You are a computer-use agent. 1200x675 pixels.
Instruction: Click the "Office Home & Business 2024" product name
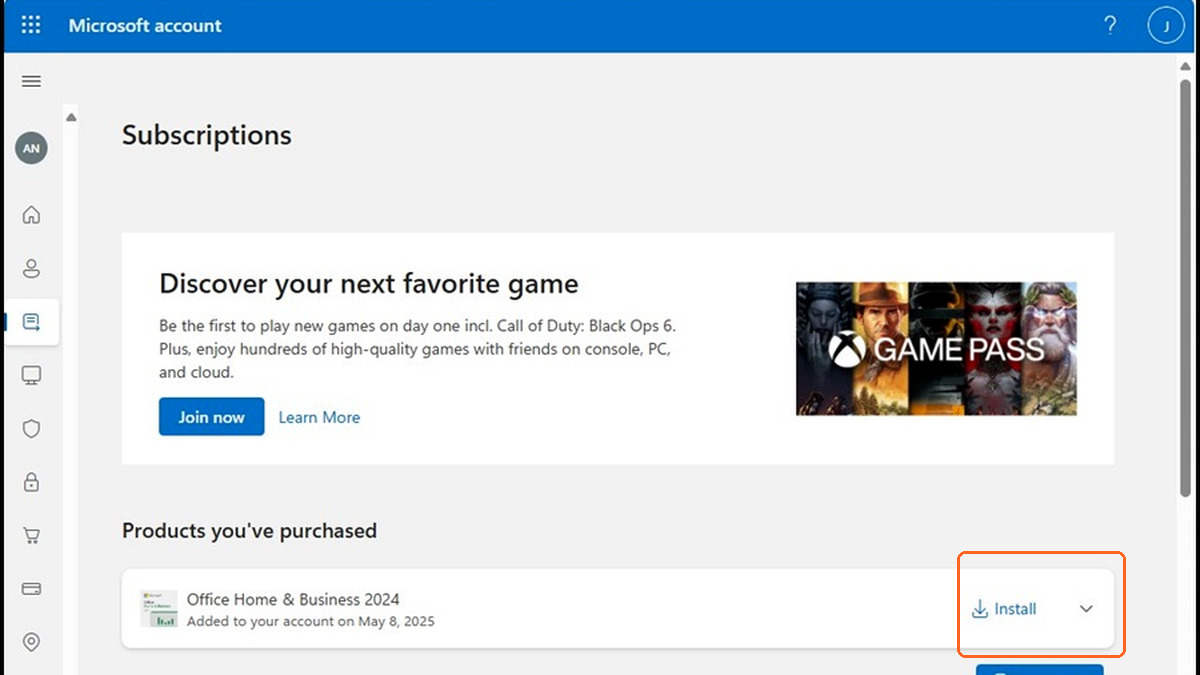coord(293,599)
